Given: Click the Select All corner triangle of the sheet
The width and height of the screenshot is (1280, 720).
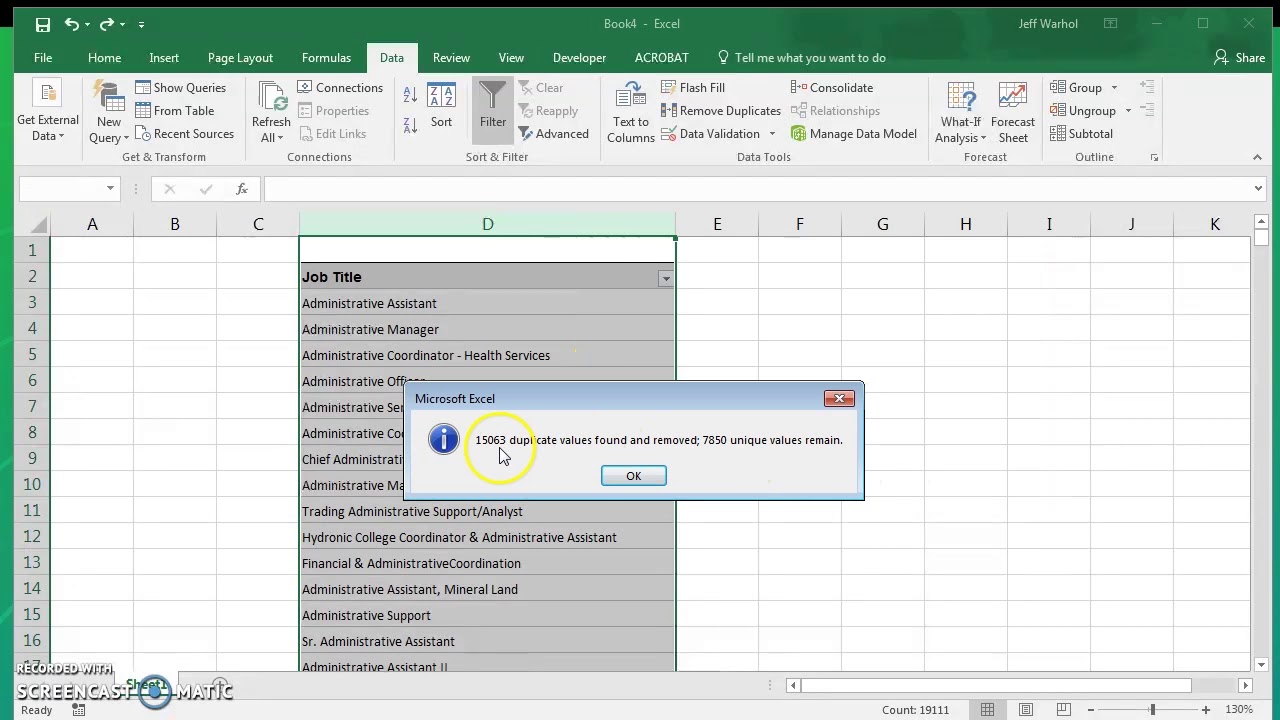Looking at the screenshot, I should pos(37,225).
